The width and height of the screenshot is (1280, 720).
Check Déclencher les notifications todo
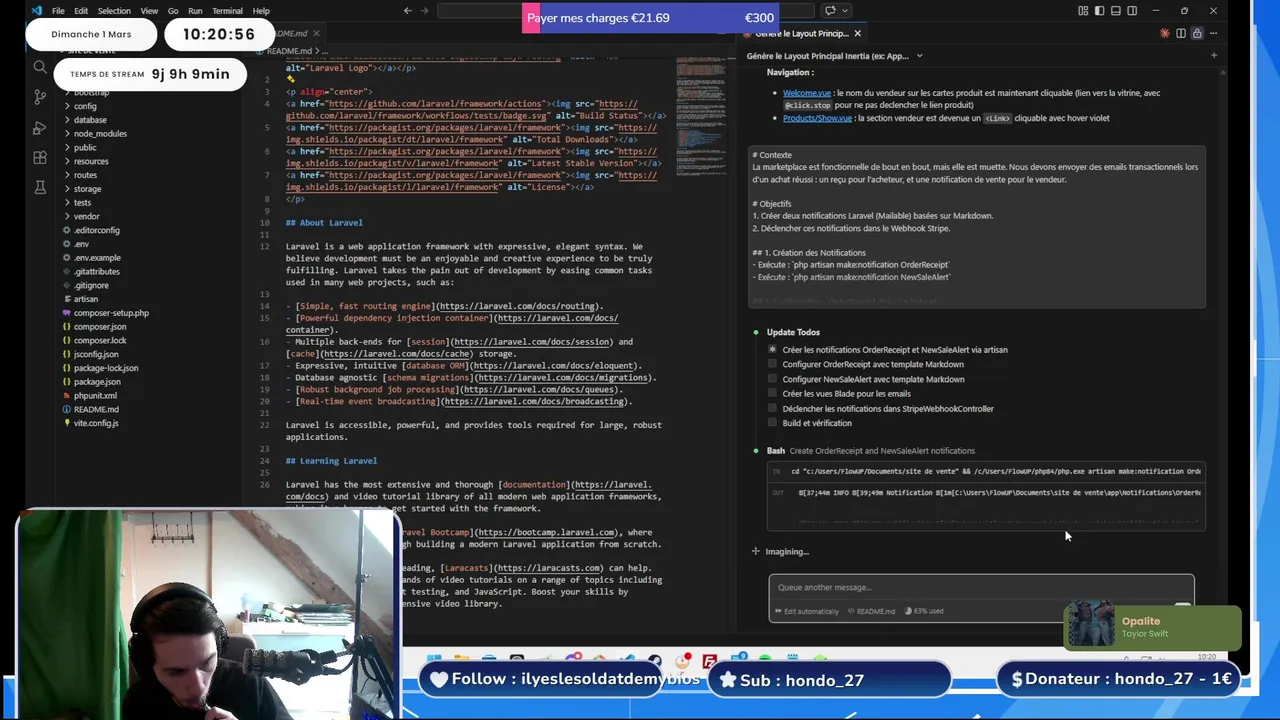pos(772,408)
